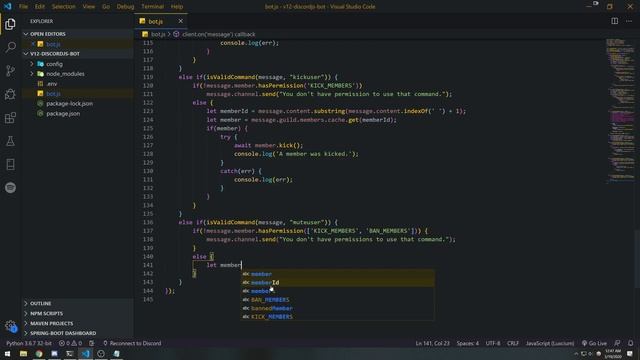Choose the KICK_MEMBERS autocomplete suggestion
Image resolution: width=640 pixels, height=360 pixels.
338,317
